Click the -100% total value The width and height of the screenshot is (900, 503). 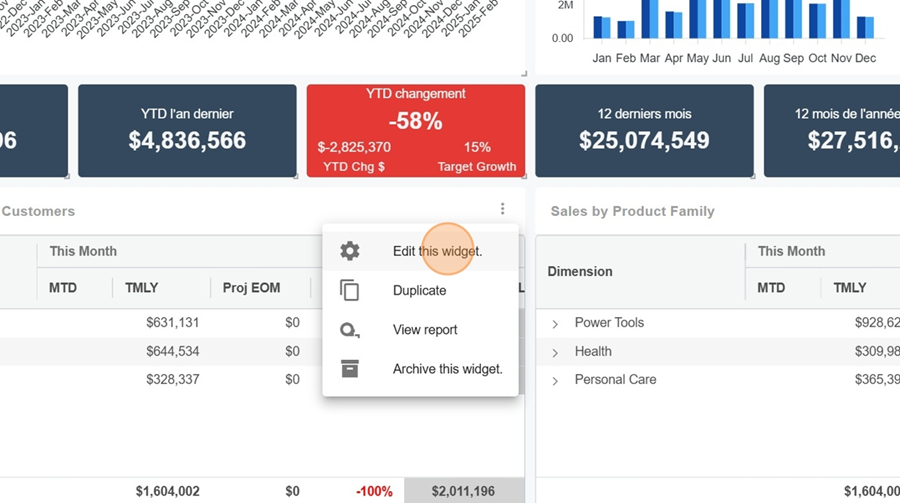(x=374, y=491)
